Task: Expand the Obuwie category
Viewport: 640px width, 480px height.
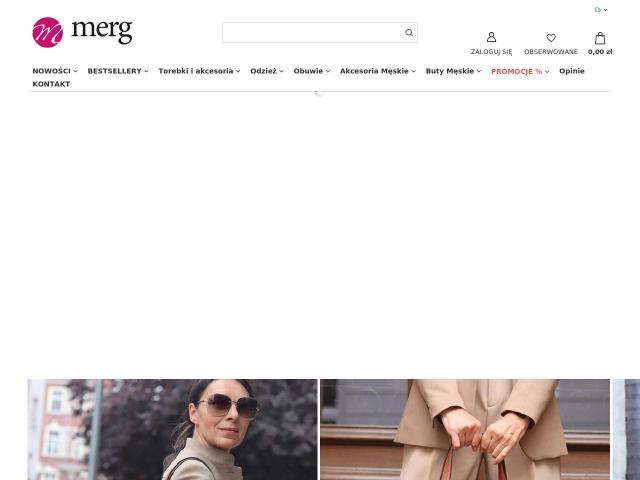Action: pos(311,71)
